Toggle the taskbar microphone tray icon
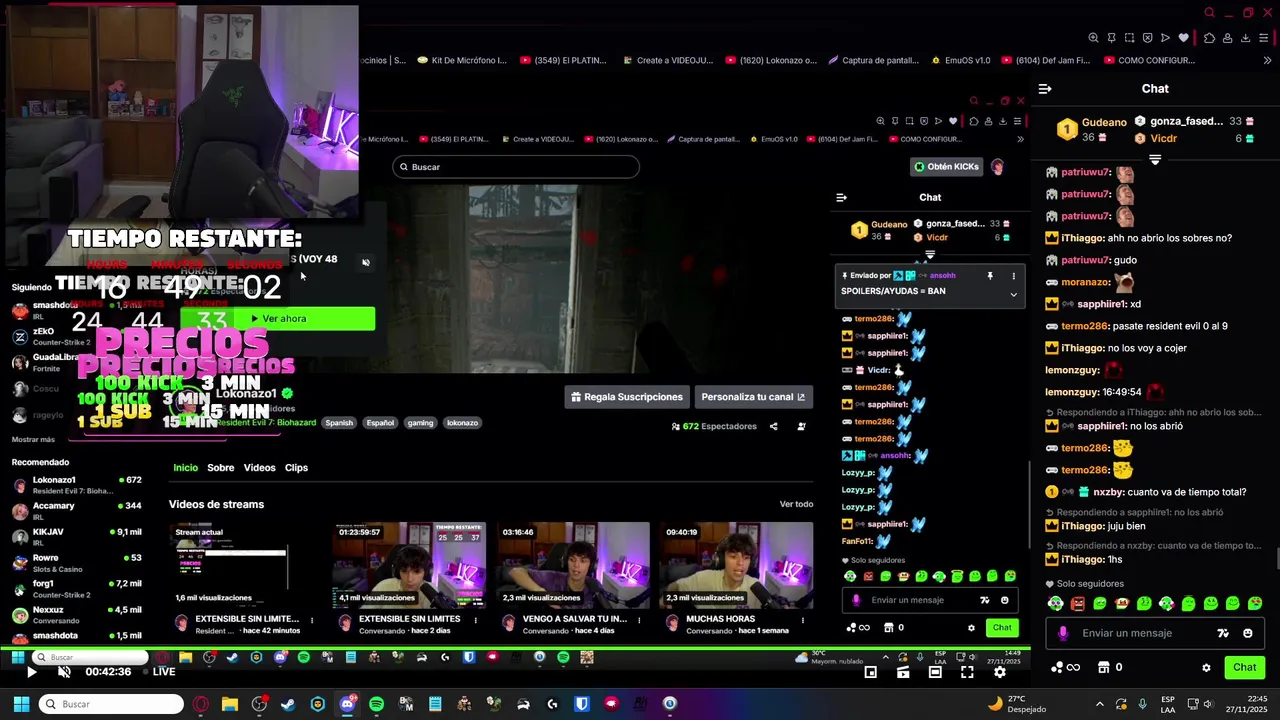 1142,704
